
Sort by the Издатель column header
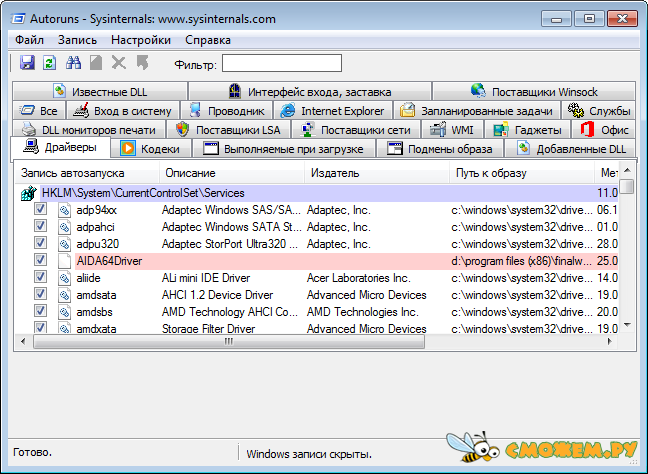(x=377, y=173)
